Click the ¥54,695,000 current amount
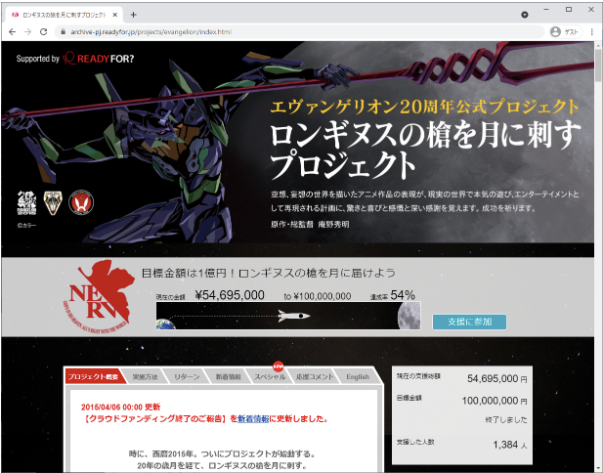 coord(230,295)
